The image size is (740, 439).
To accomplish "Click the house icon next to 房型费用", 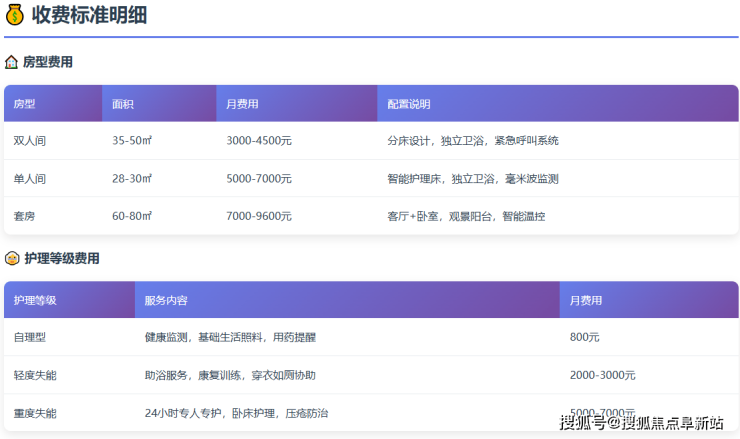I will click(11, 62).
